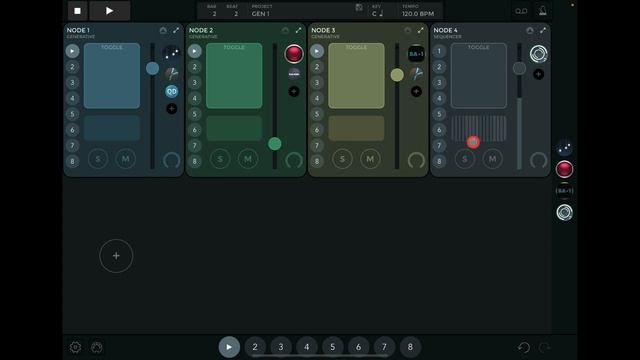Image resolution: width=640 pixels, height=360 pixels.
Task: Select global scene 6 in bottom bar
Action: [x=358, y=347]
